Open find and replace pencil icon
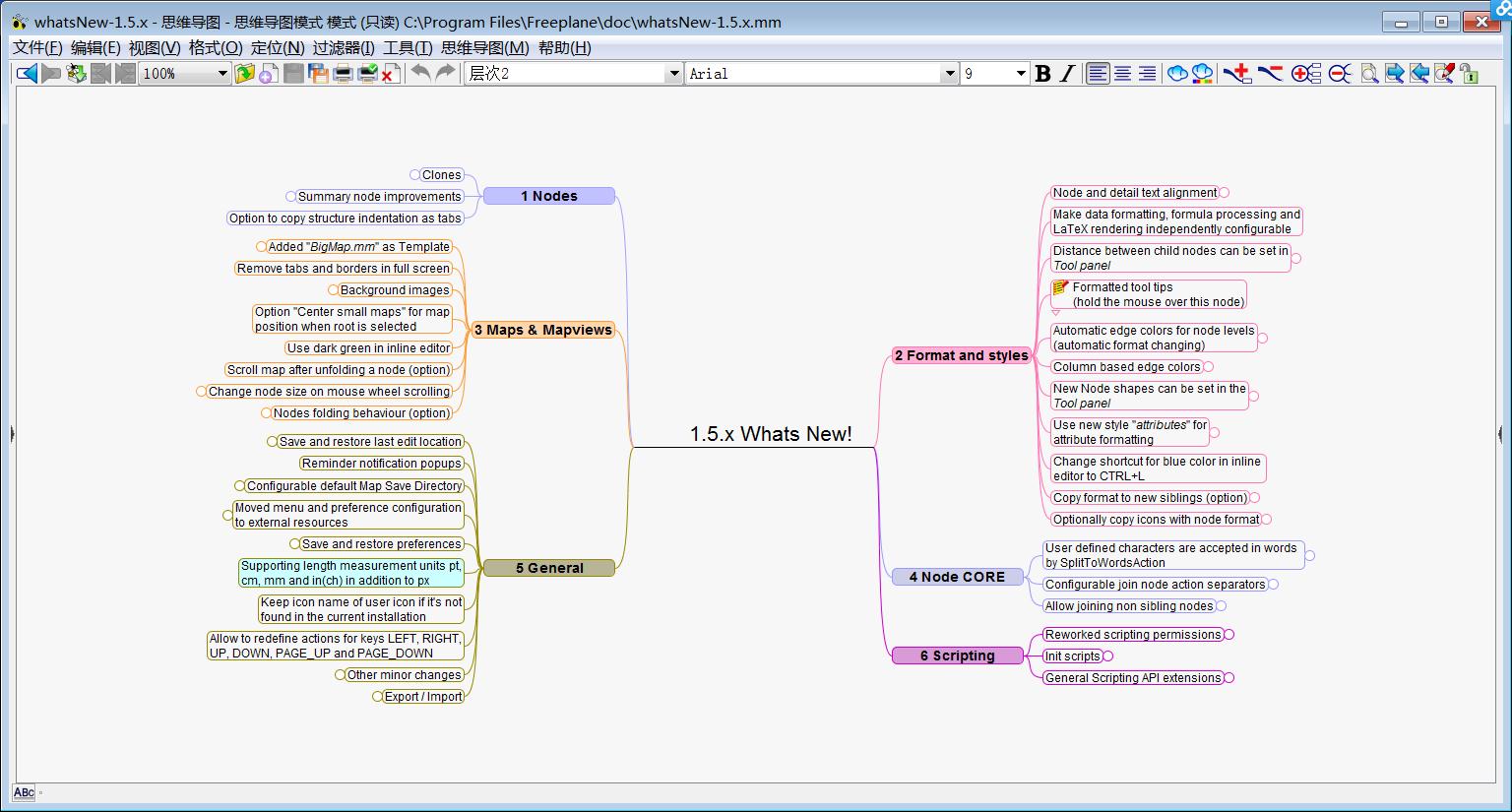Image resolution: width=1512 pixels, height=812 pixels. click(1443, 73)
